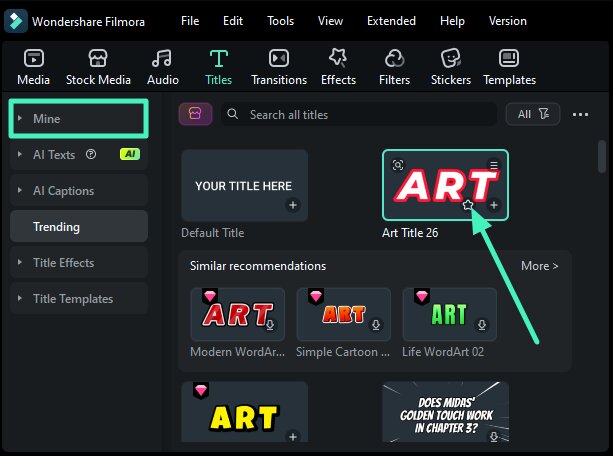613x456 pixels.
Task: Select the Art Title 26 thumbnail
Action: pyautogui.click(x=445, y=185)
